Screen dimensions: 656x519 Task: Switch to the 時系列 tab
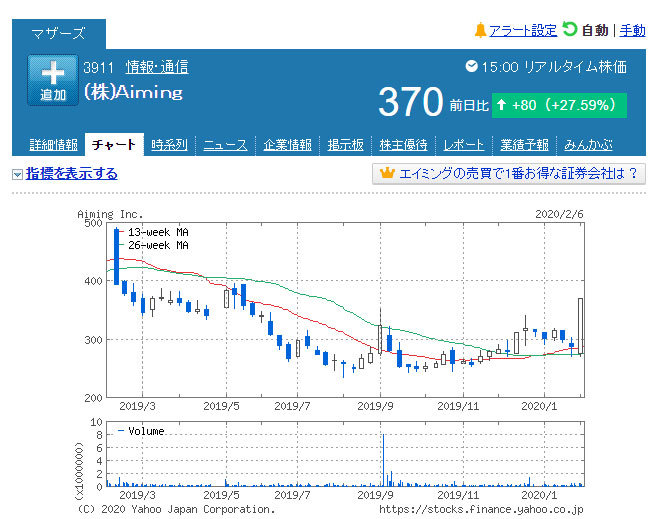169,145
